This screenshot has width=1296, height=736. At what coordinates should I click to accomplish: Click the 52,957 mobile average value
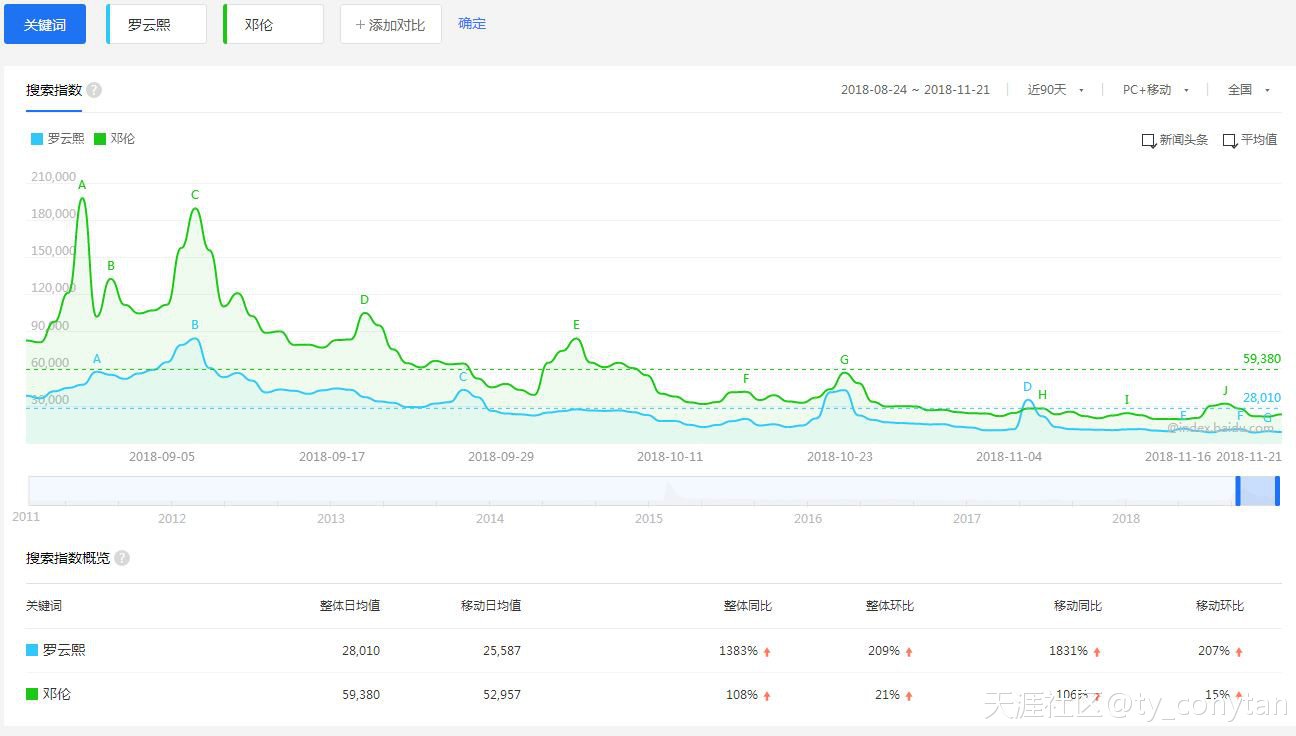click(x=501, y=695)
